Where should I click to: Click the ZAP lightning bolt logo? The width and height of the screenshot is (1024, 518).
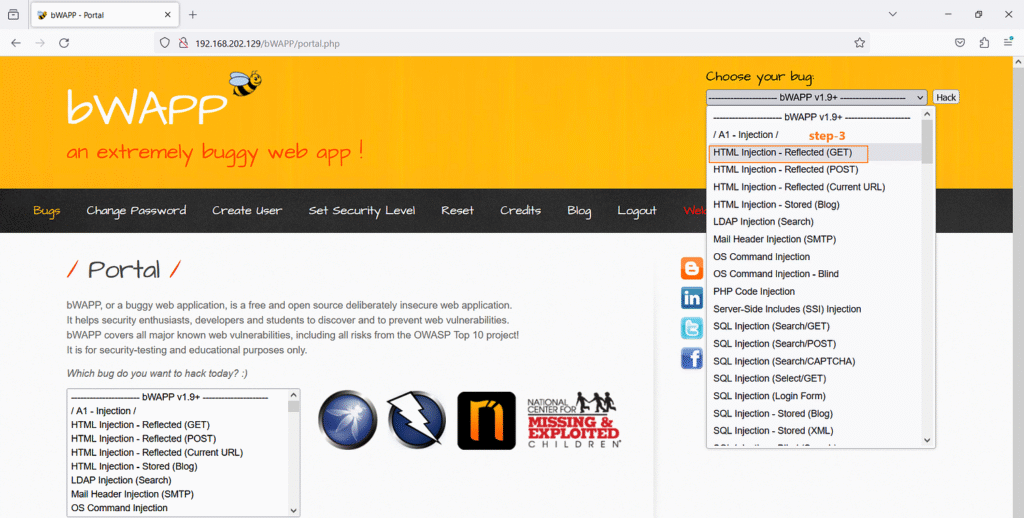coord(416,420)
